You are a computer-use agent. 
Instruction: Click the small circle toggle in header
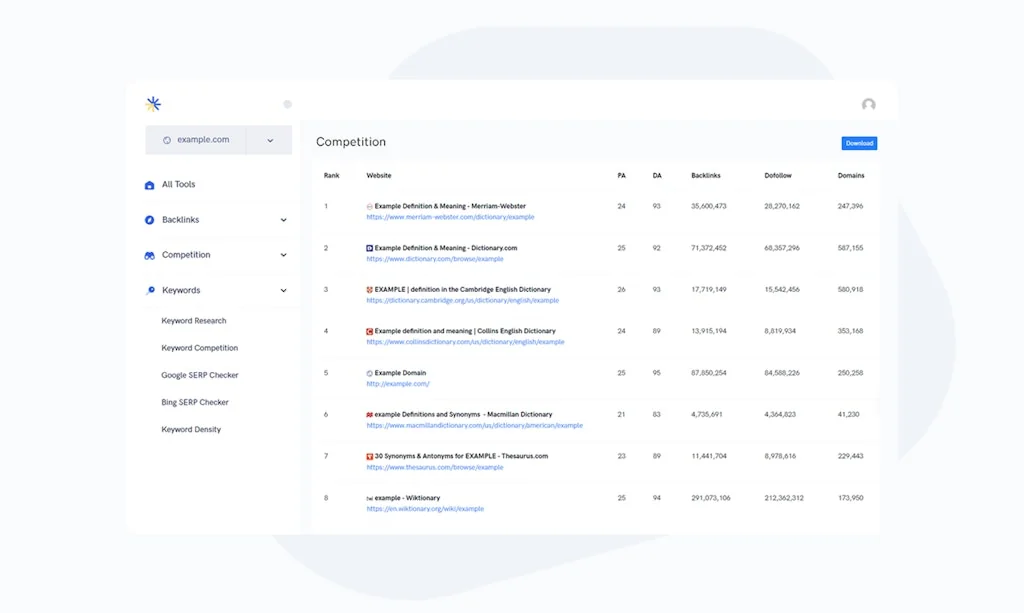(x=288, y=104)
